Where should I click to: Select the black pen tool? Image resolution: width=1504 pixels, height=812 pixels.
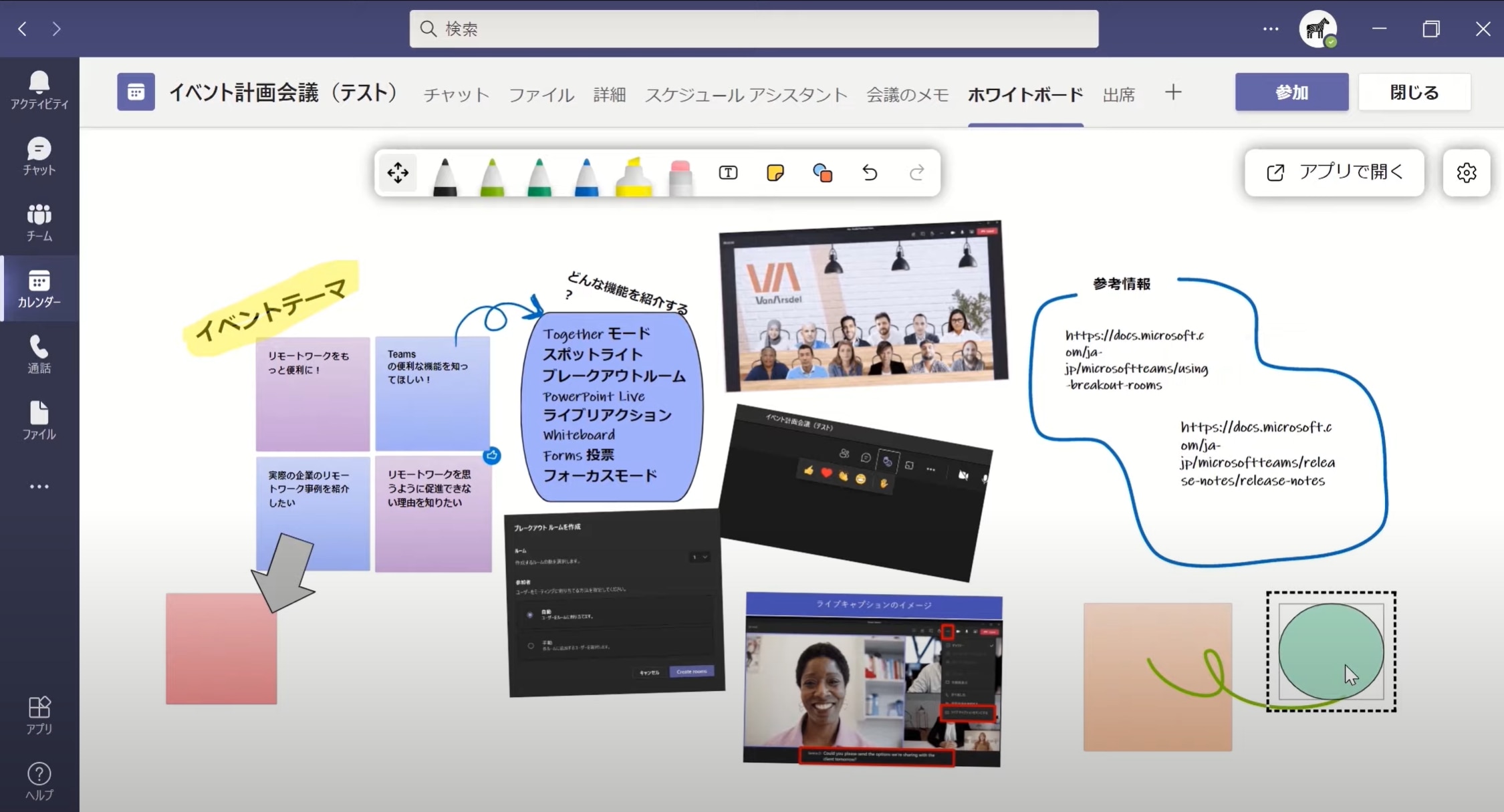[445, 175]
